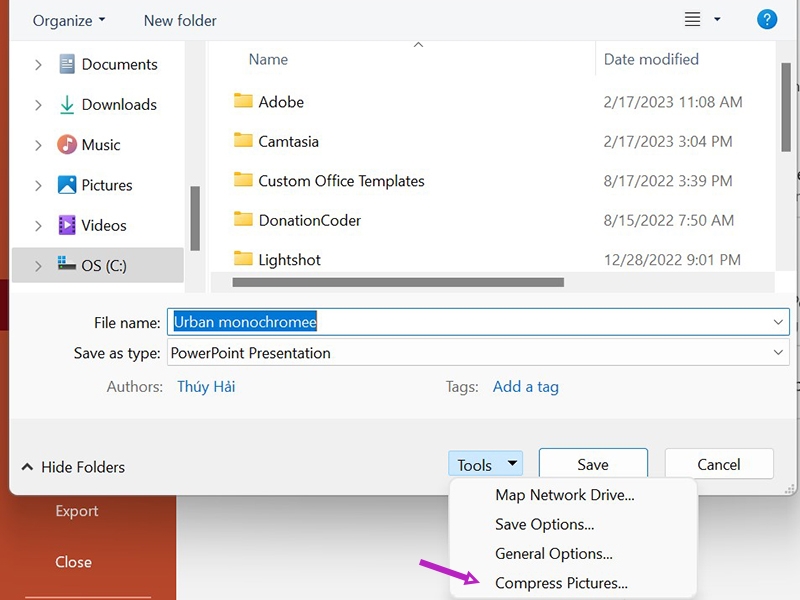Open the File name history dropdown

tap(778, 322)
